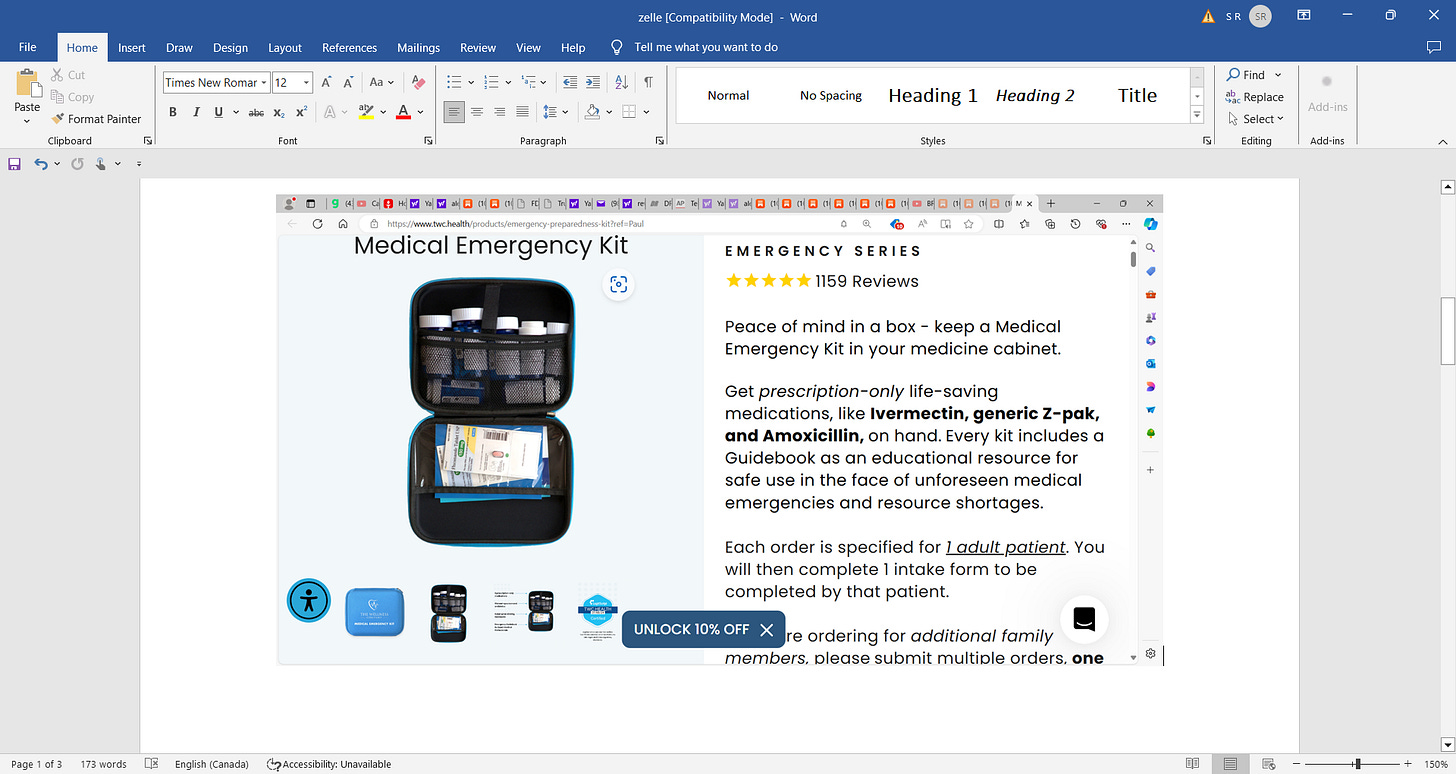This screenshot has width=1456, height=774.
Task: Toggle underline formatting
Action: [219, 112]
